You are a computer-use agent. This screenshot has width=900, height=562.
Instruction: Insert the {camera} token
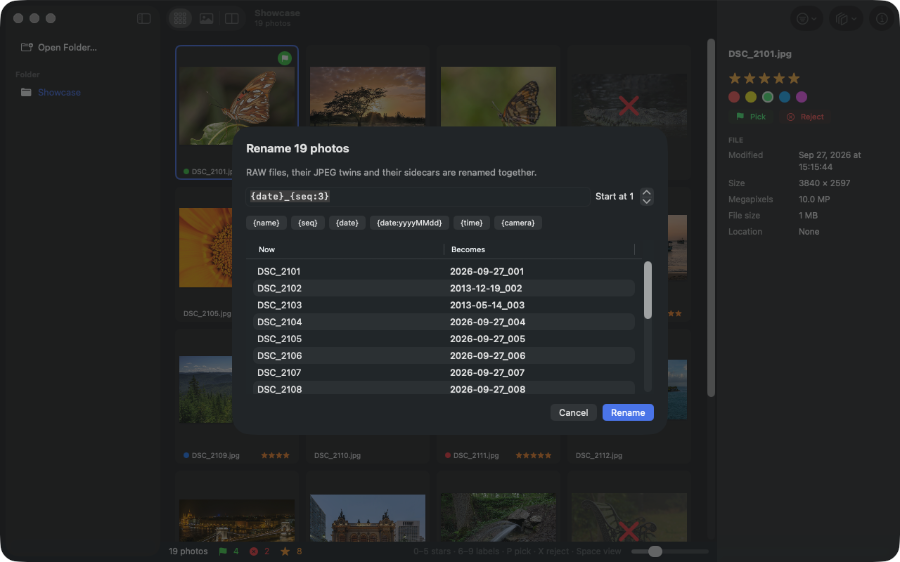coord(518,223)
